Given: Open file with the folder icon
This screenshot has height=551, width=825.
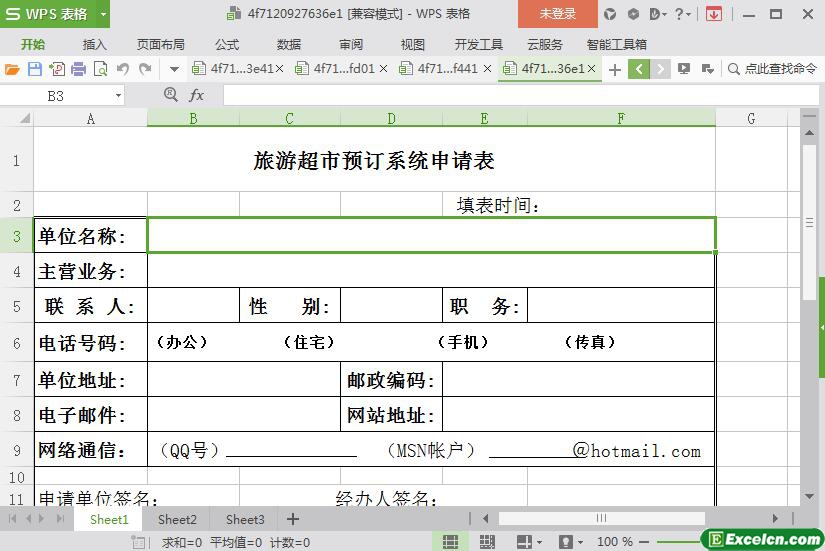Looking at the screenshot, I should click(12, 69).
